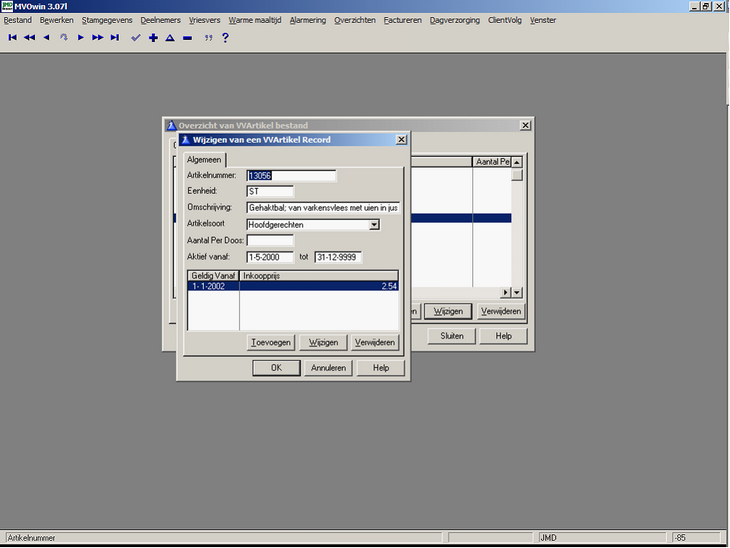The width and height of the screenshot is (730, 548).
Task: Click Toevoegen under the price list
Action: click(x=270, y=342)
